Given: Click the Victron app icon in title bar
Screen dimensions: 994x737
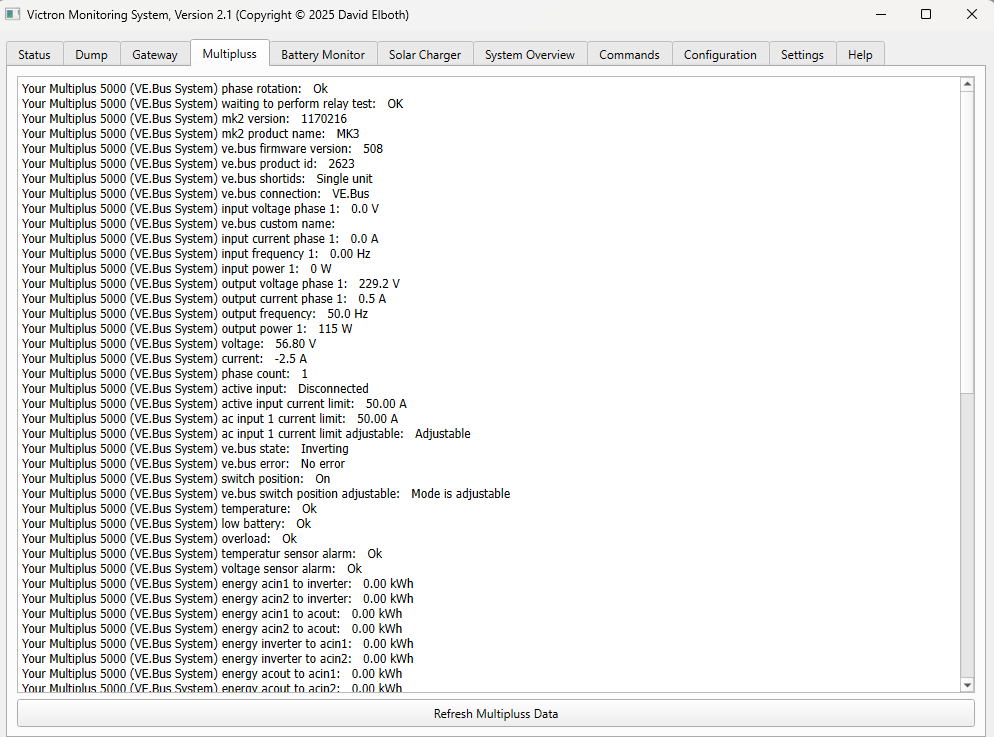Looking at the screenshot, I should click(13, 14).
